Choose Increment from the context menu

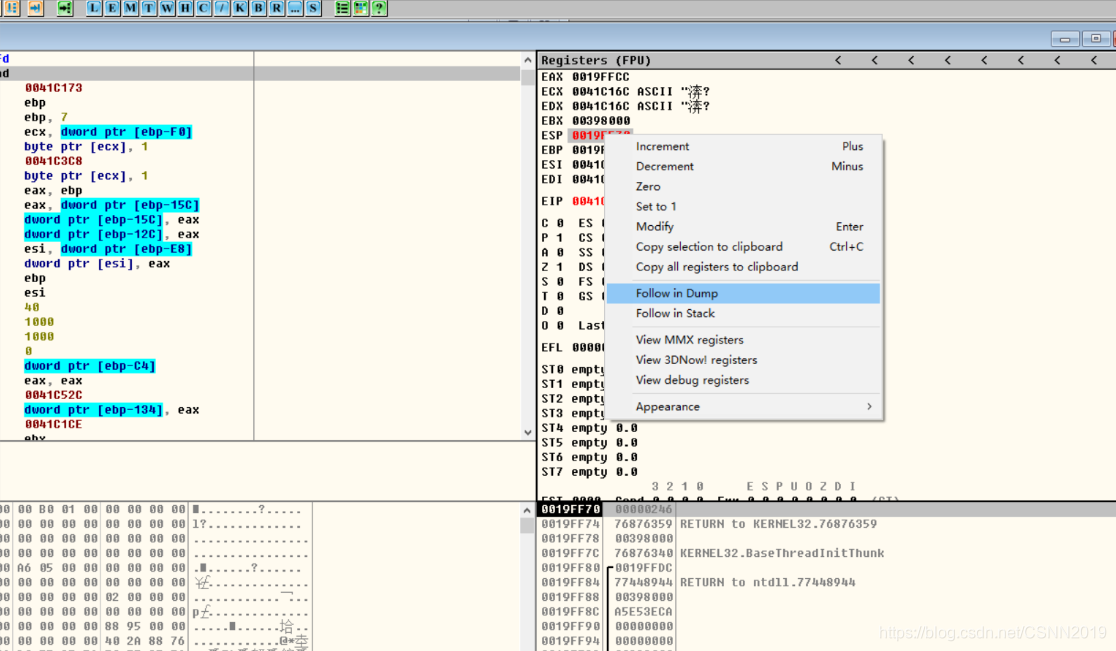(742, 146)
